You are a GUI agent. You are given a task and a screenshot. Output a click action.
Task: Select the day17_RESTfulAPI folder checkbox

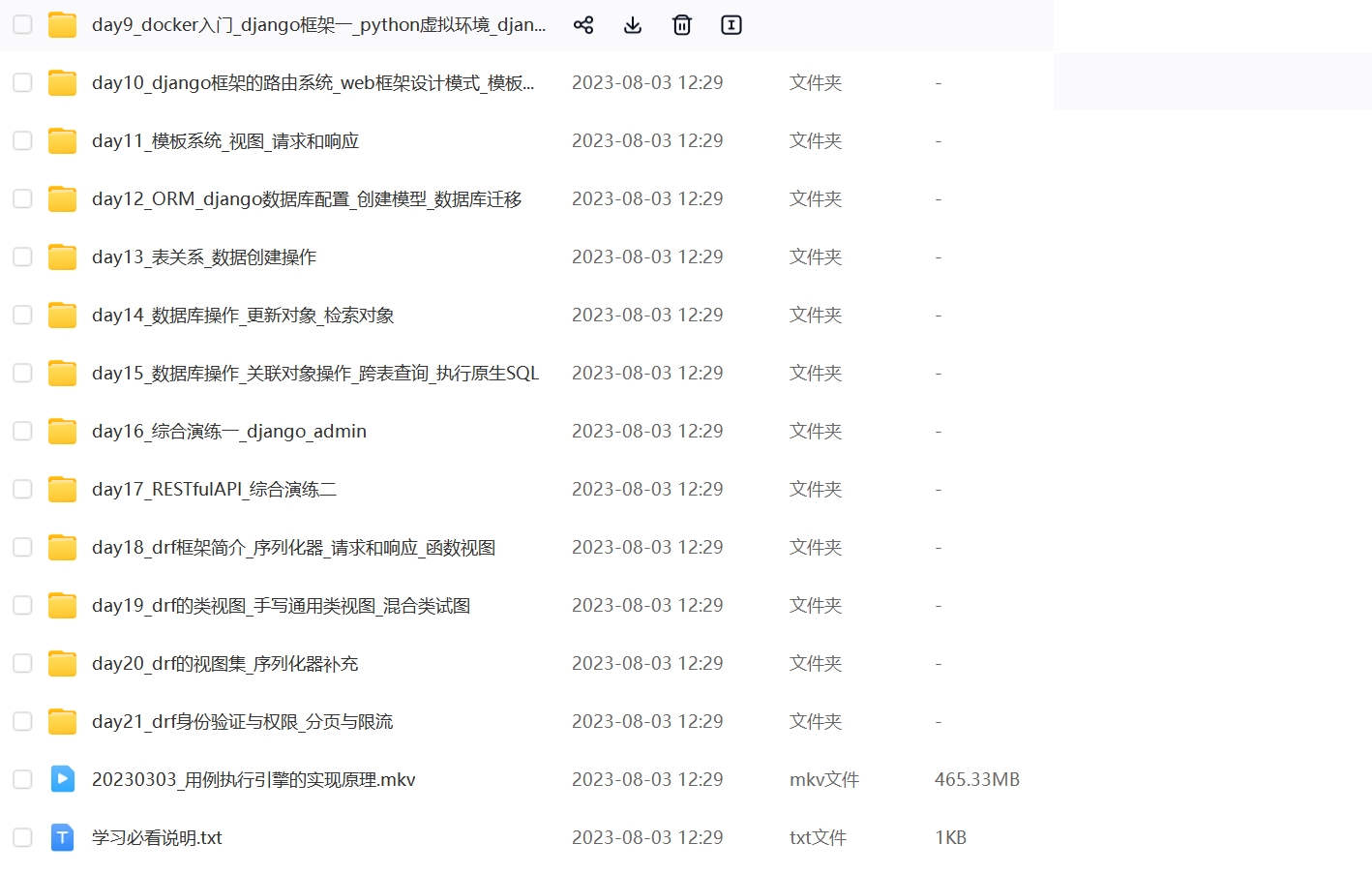(22, 489)
